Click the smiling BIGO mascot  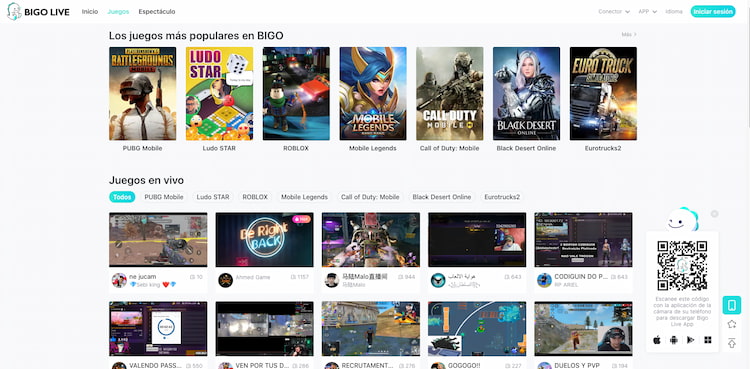[682, 220]
